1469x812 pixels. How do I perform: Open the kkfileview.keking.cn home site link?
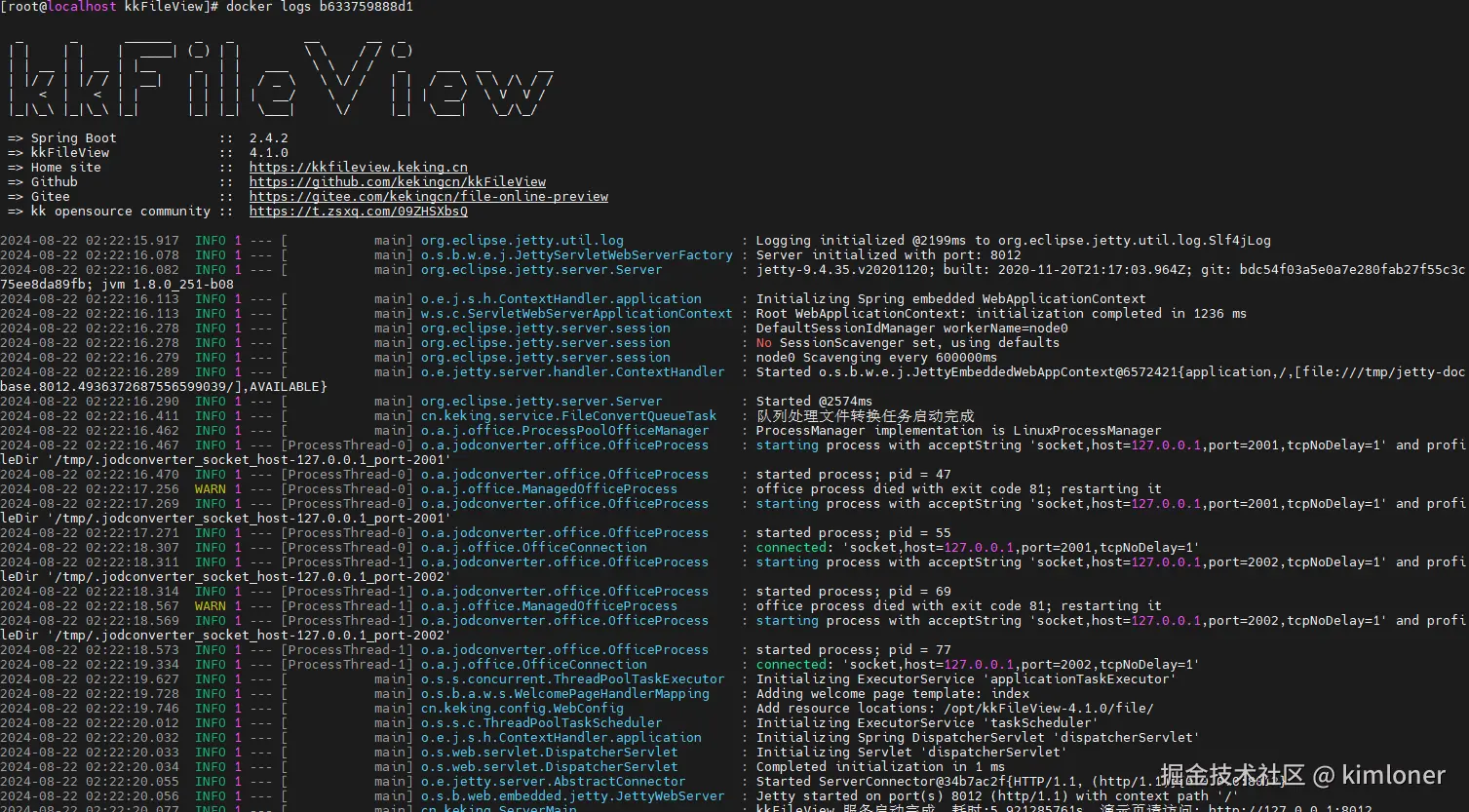(358, 167)
